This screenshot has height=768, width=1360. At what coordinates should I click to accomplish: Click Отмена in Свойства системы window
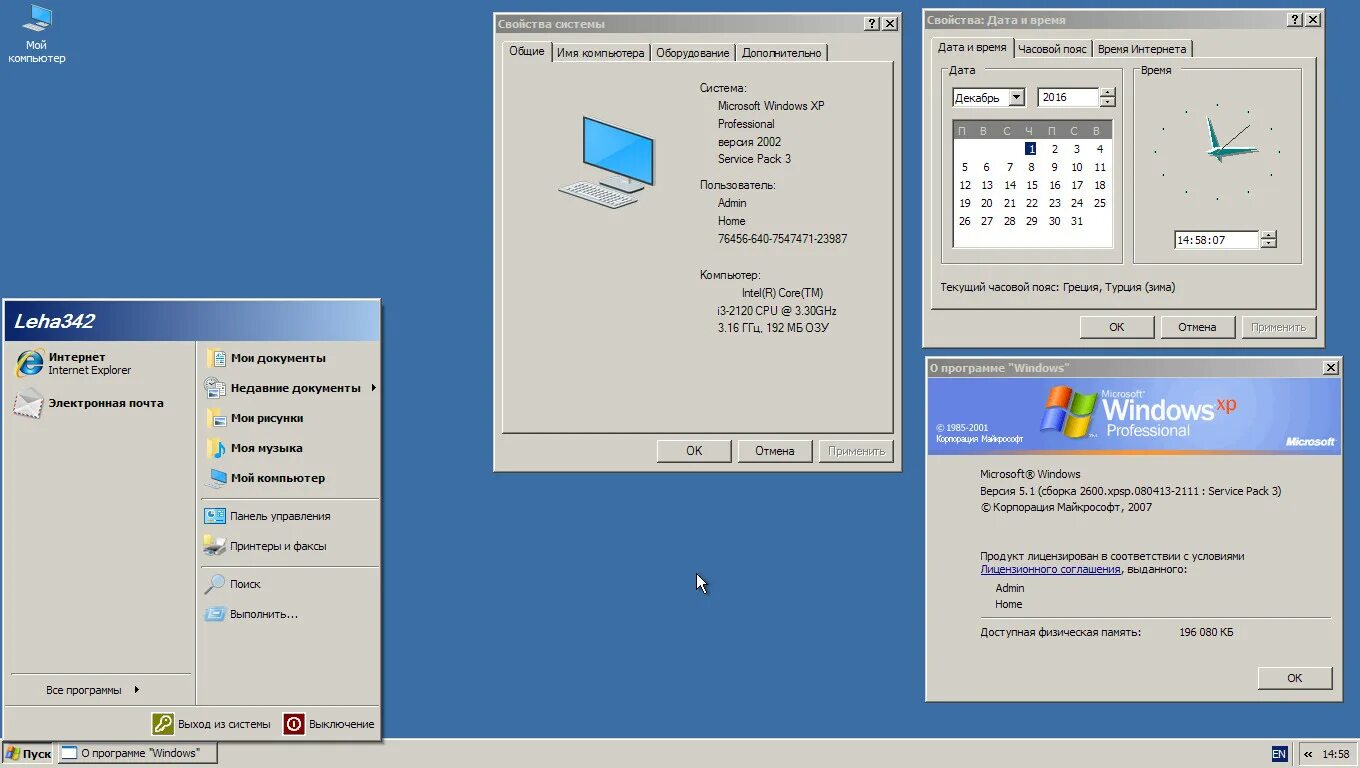pyautogui.click(x=775, y=451)
